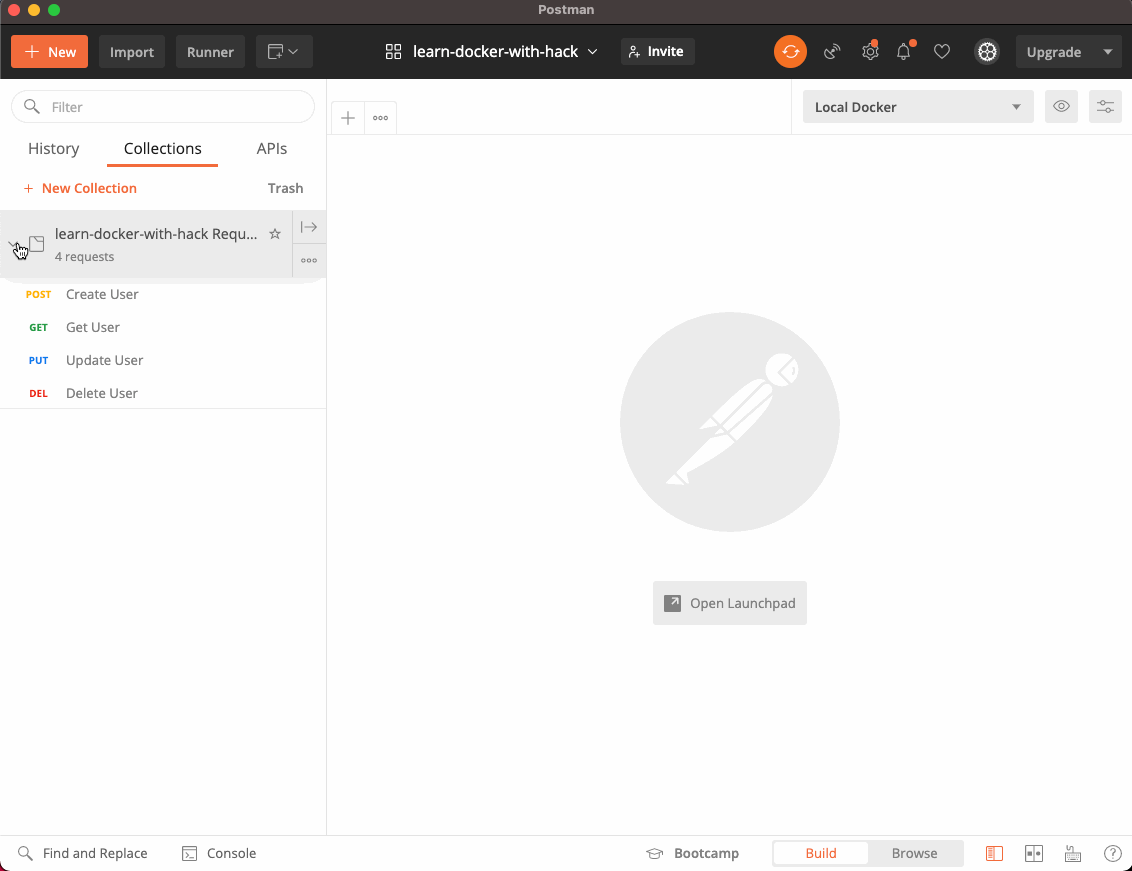This screenshot has width=1132, height=871.
Task: Open the notifications bell icon
Action: point(904,52)
